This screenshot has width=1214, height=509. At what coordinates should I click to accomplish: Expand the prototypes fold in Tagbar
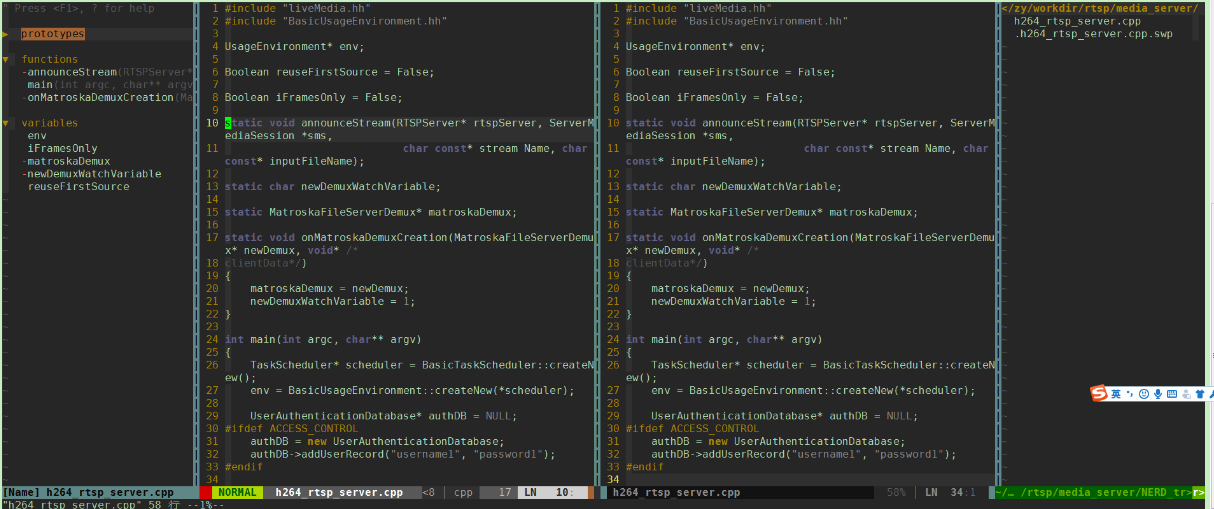[6, 34]
